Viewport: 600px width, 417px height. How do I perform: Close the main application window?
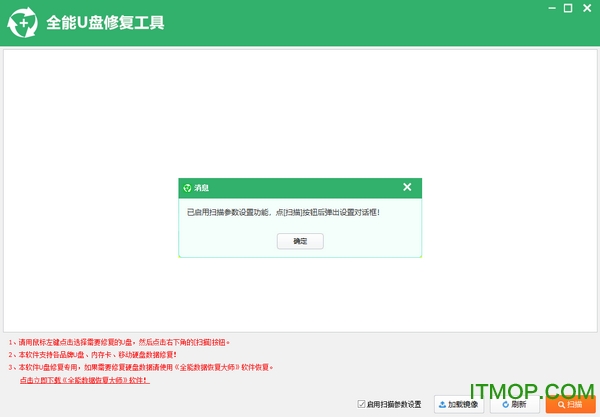click(587, 8)
